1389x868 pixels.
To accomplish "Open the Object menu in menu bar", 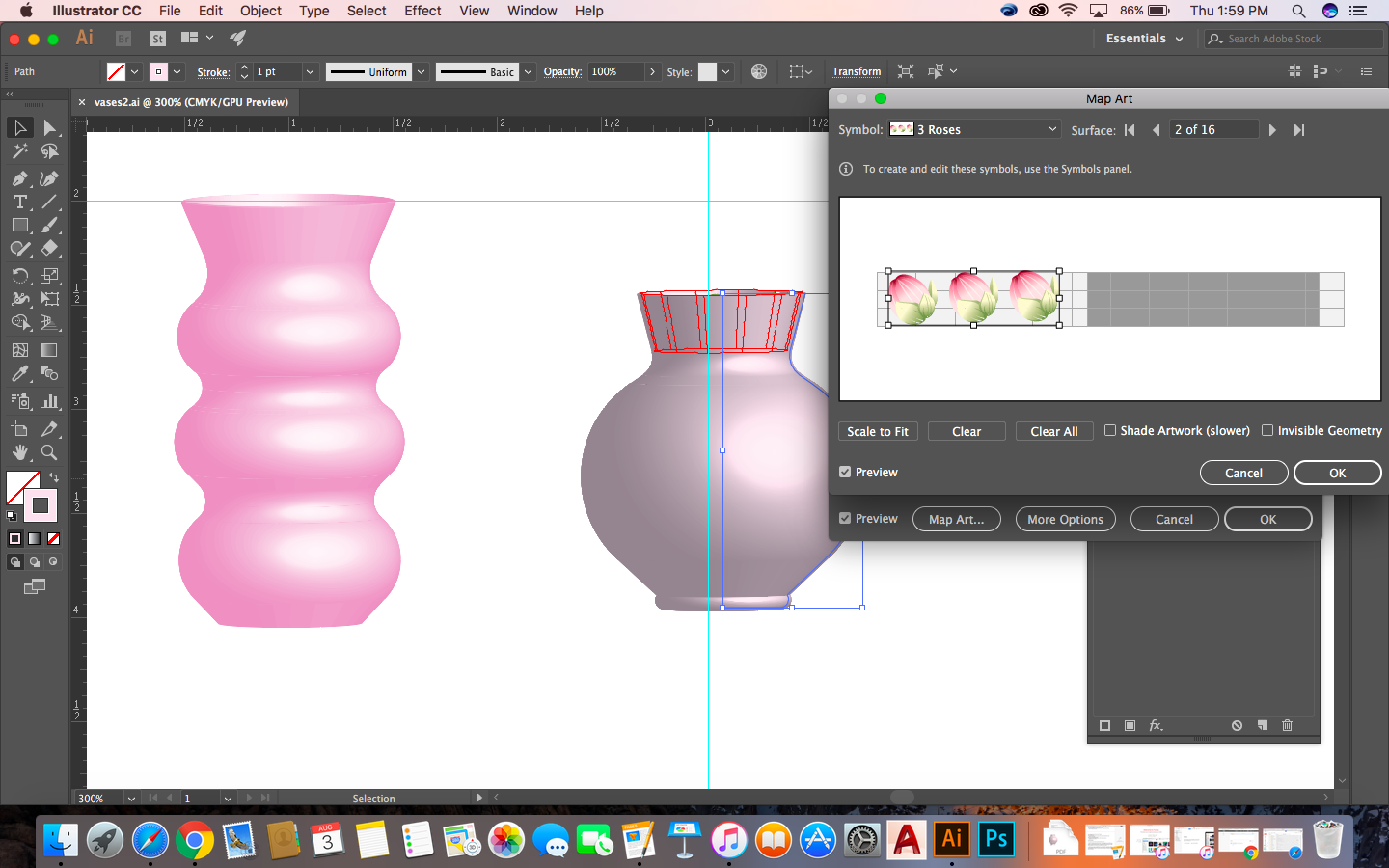I will [260, 11].
